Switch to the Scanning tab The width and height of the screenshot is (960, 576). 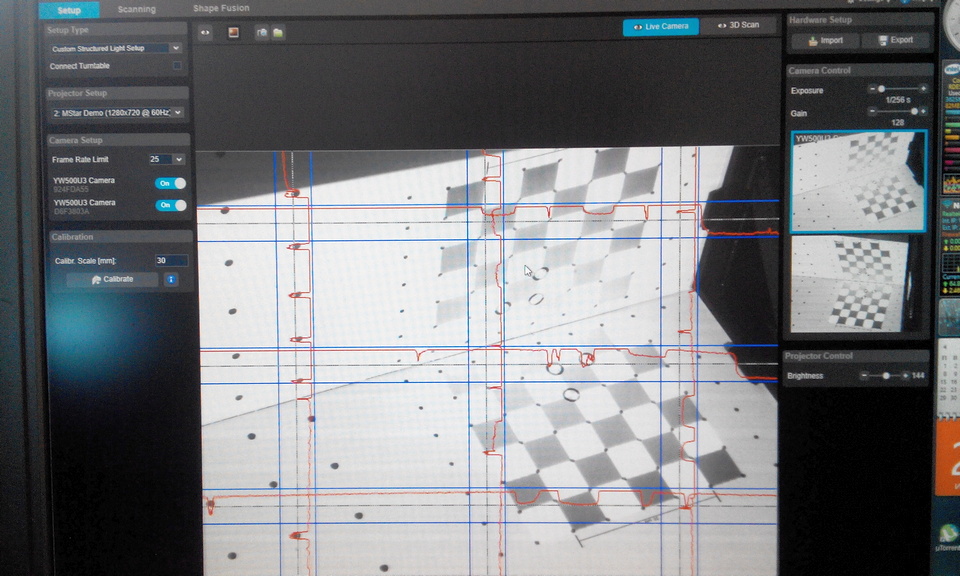[136, 10]
